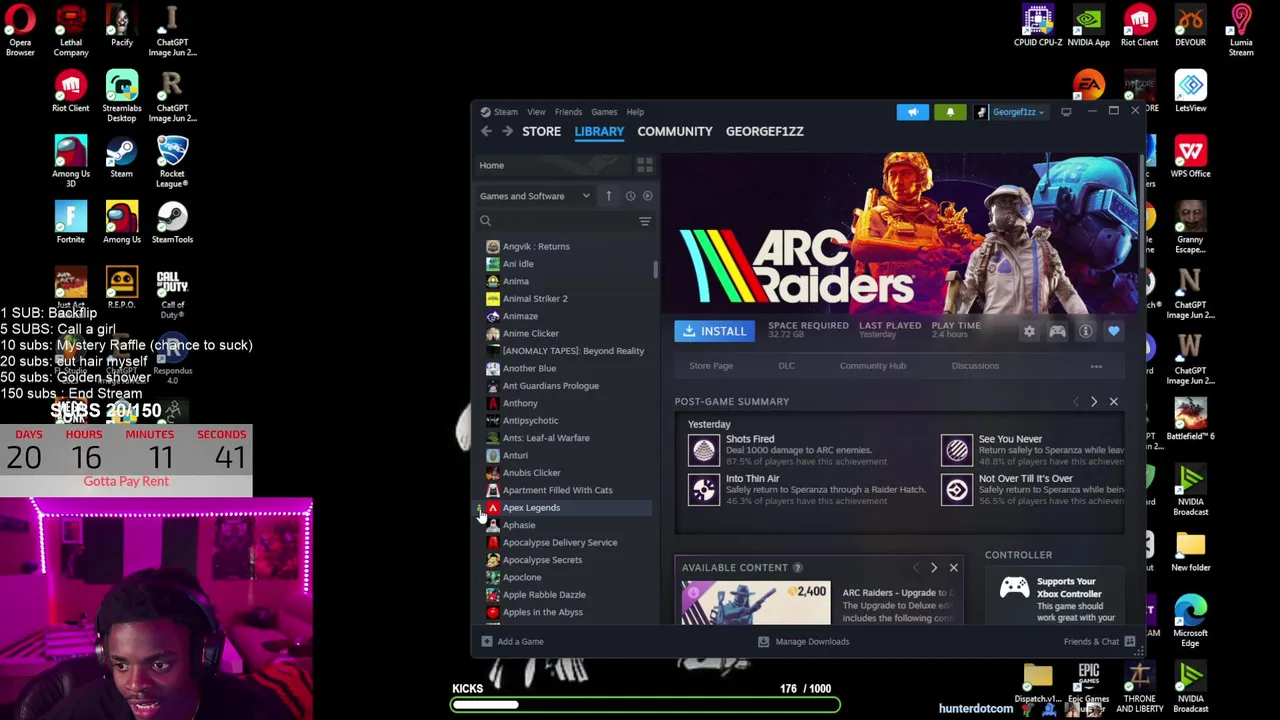Open ARC Raiders Store Page link
Image resolution: width=1280 pixels, height=720 pixels.
[x=711, y=366]
